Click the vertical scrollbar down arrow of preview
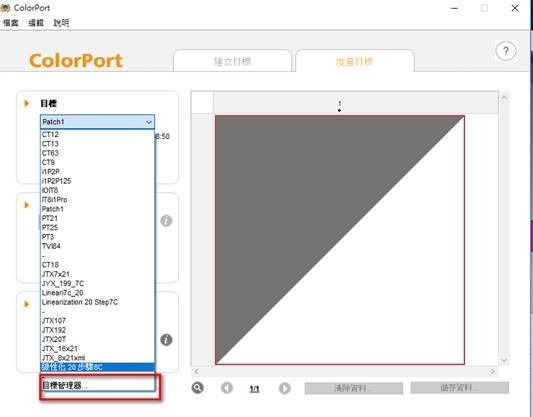 (x=504, y=360)
